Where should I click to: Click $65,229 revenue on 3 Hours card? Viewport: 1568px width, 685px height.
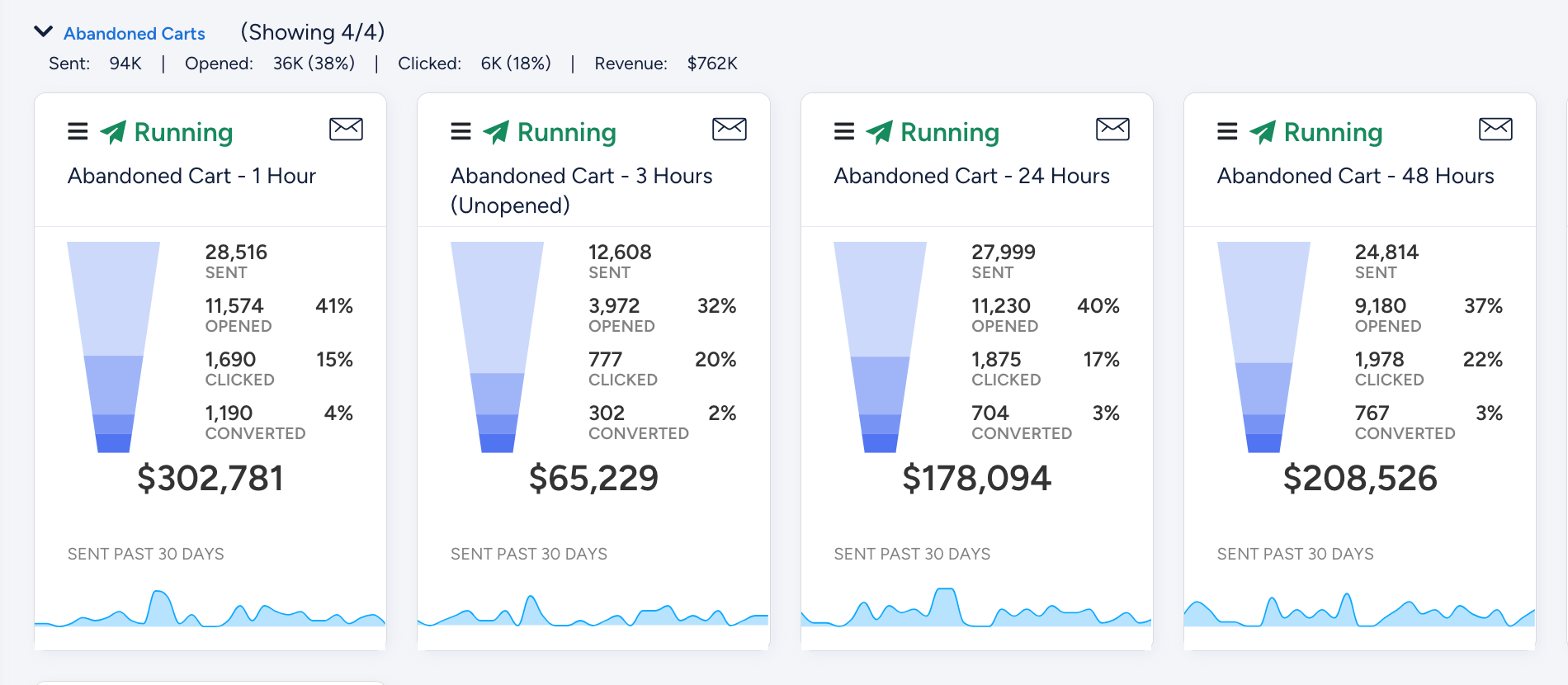pos(593,478)
